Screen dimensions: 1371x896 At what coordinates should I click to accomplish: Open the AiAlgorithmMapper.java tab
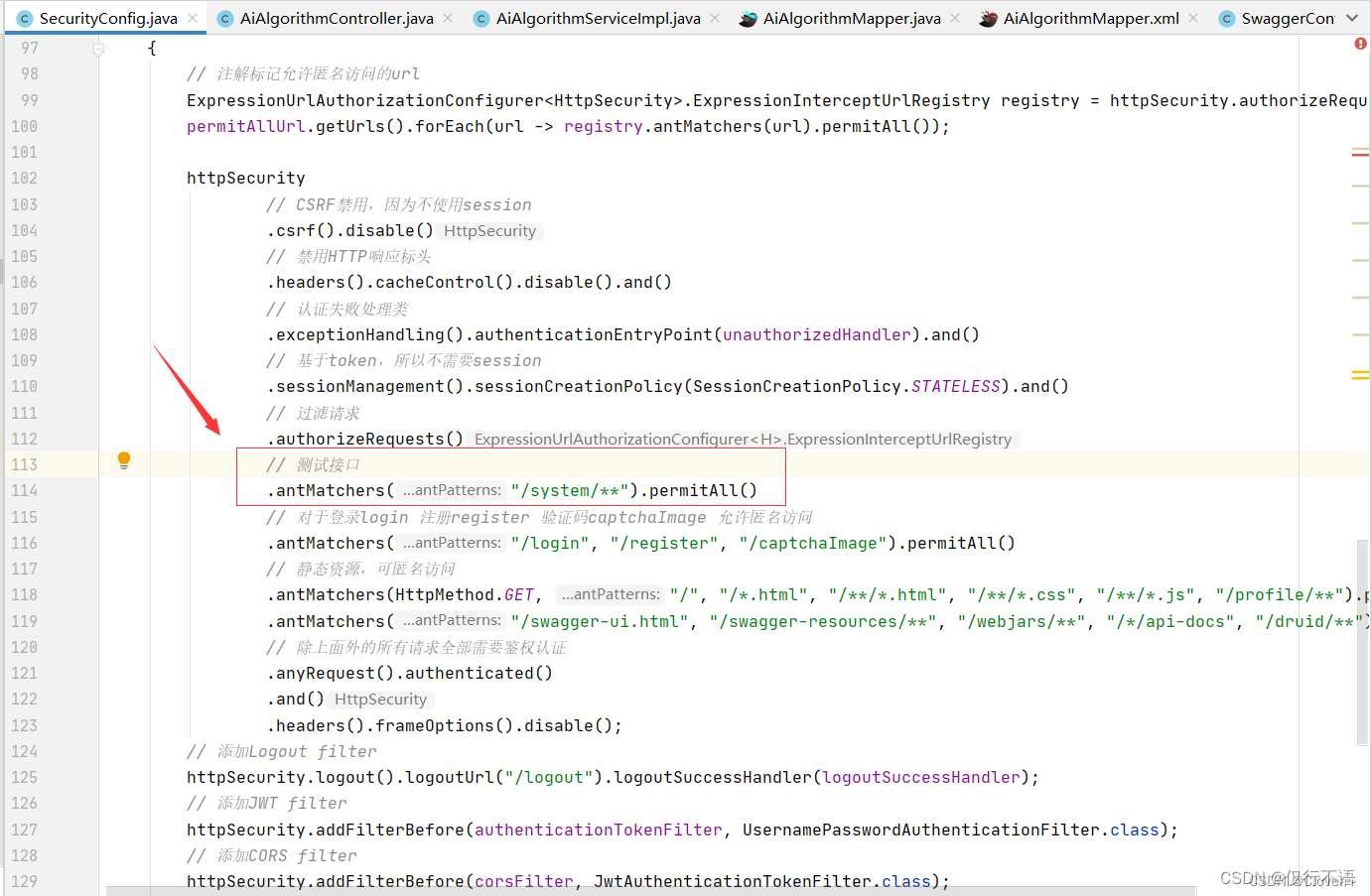coord(852,18)
